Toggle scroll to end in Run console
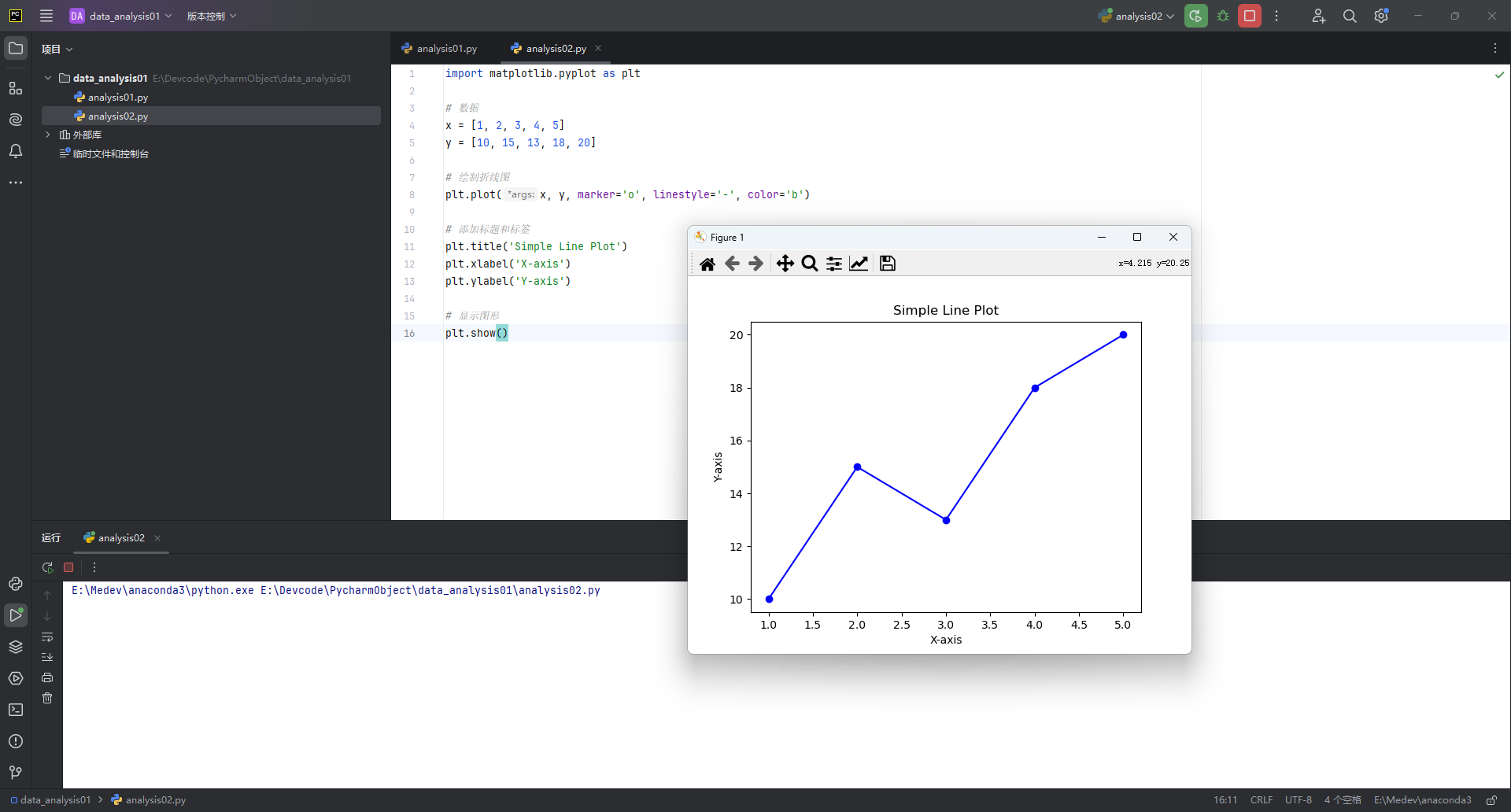The width and height of the screenshot is (1511, 812). 47,657
